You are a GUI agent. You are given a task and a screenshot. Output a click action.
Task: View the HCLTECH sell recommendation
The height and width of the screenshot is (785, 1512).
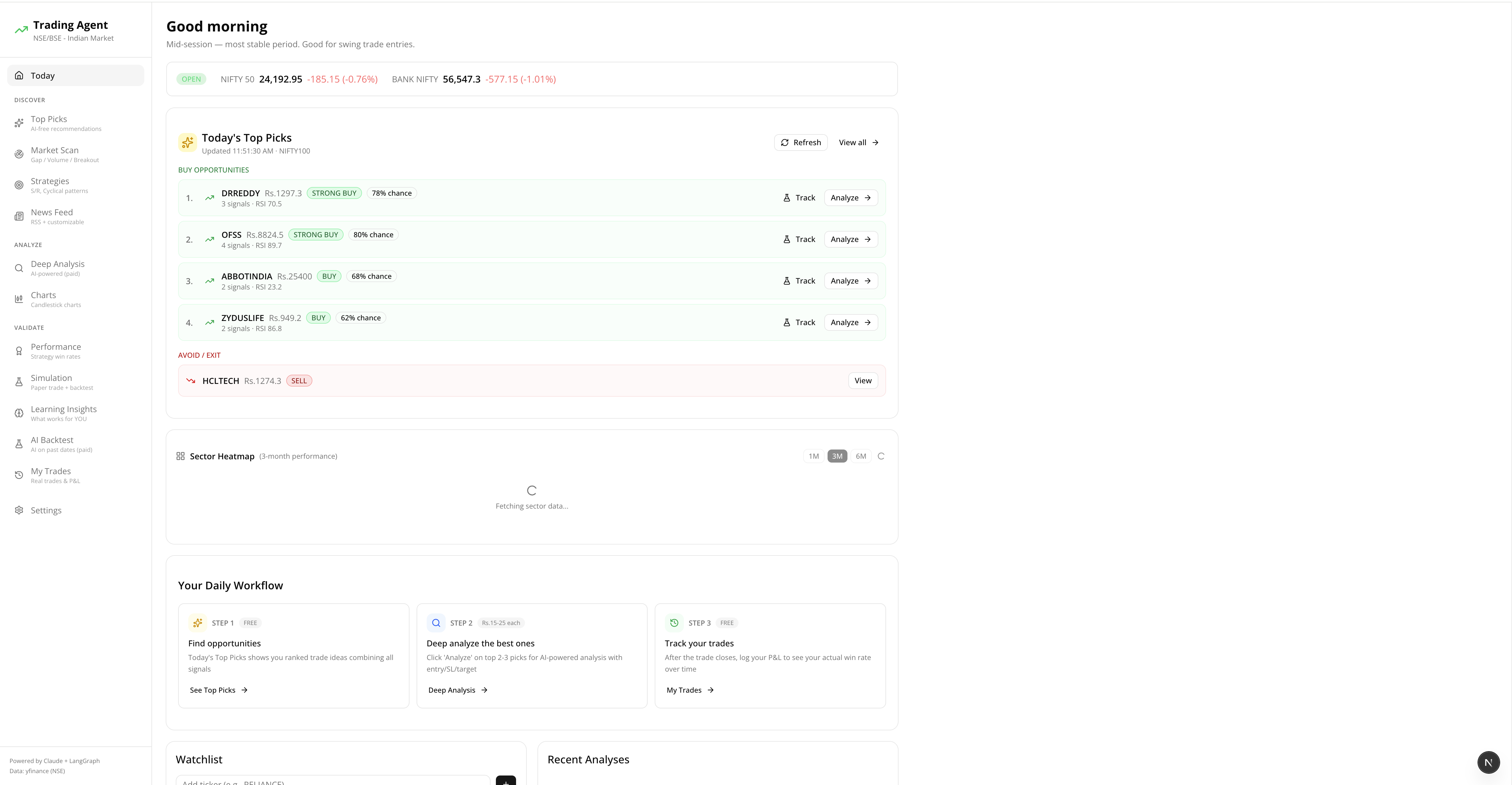(x=862, y=381)
